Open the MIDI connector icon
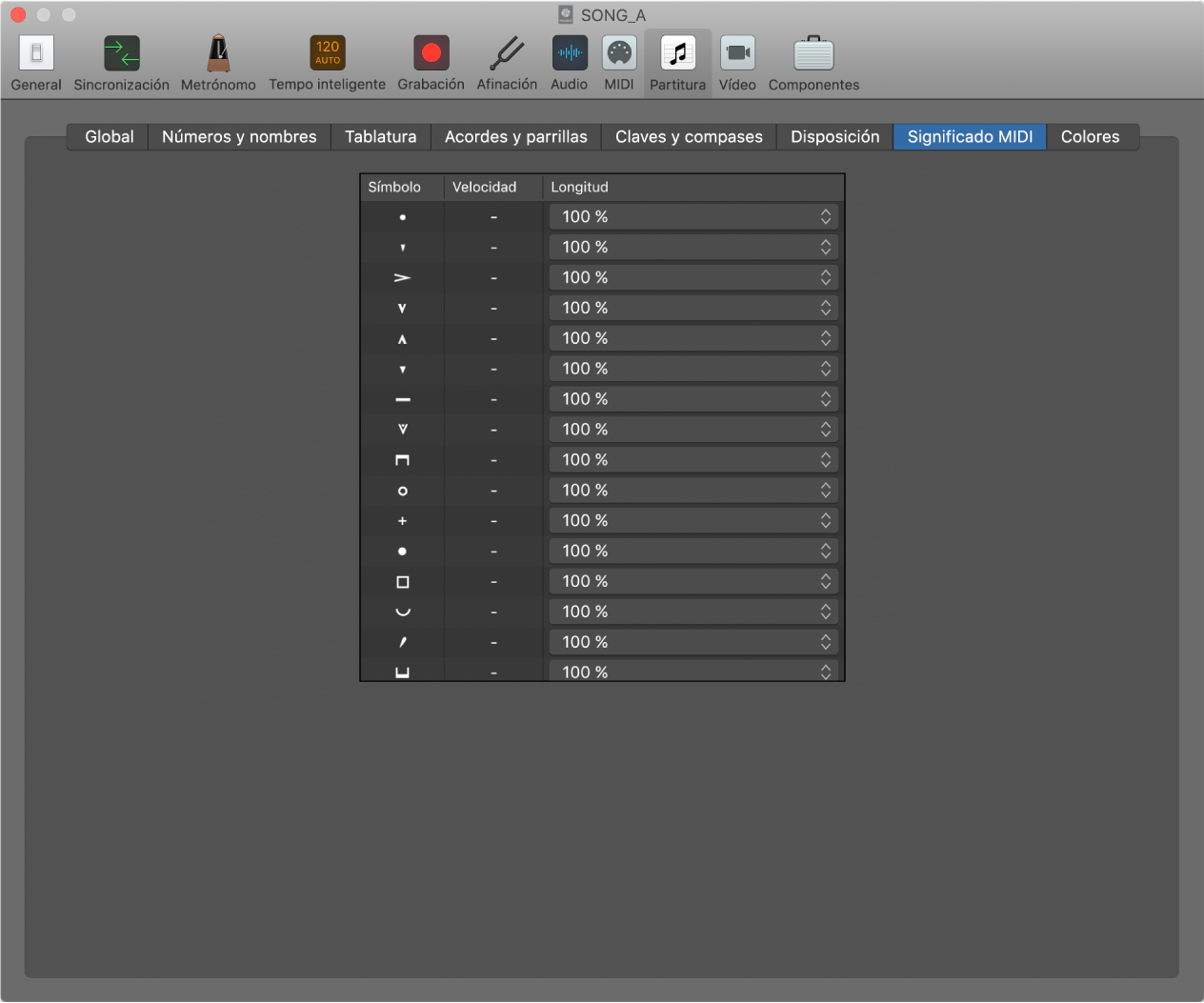 pos(619,55)
